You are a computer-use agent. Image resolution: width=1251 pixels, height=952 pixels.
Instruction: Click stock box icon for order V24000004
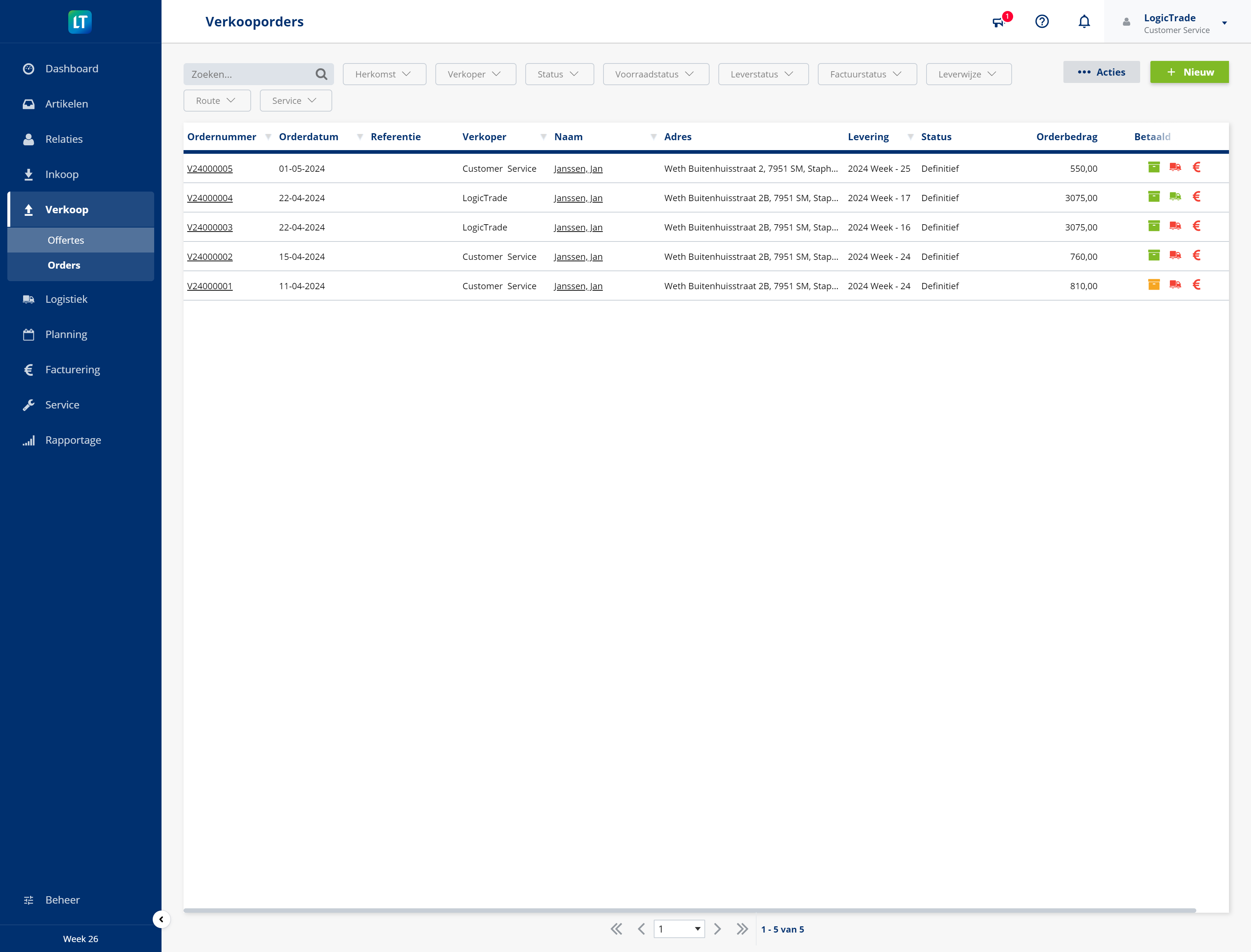pos(1153,197)
